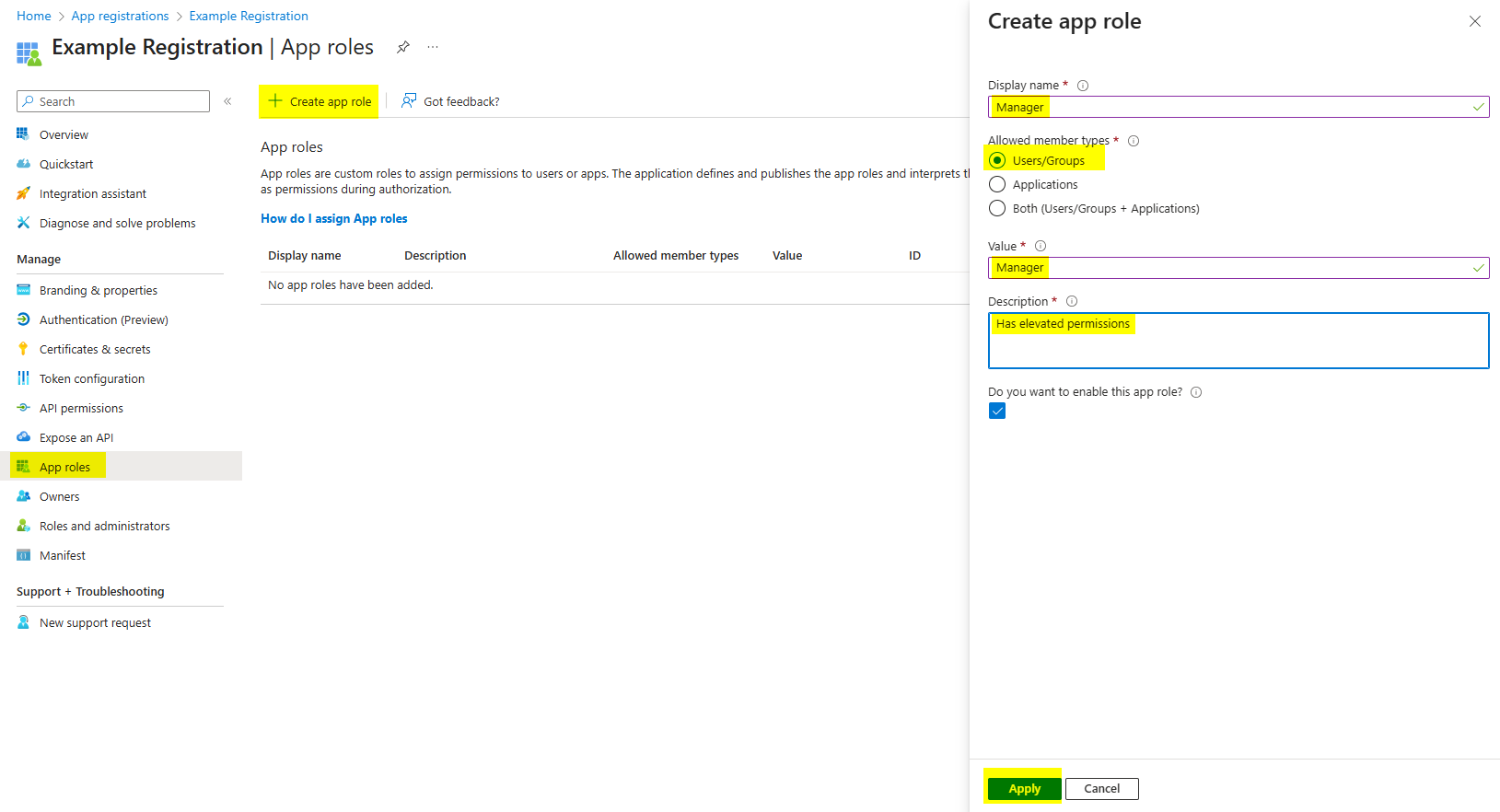
Task: Click the pin icon beside the page title
Action: (402, 47)
